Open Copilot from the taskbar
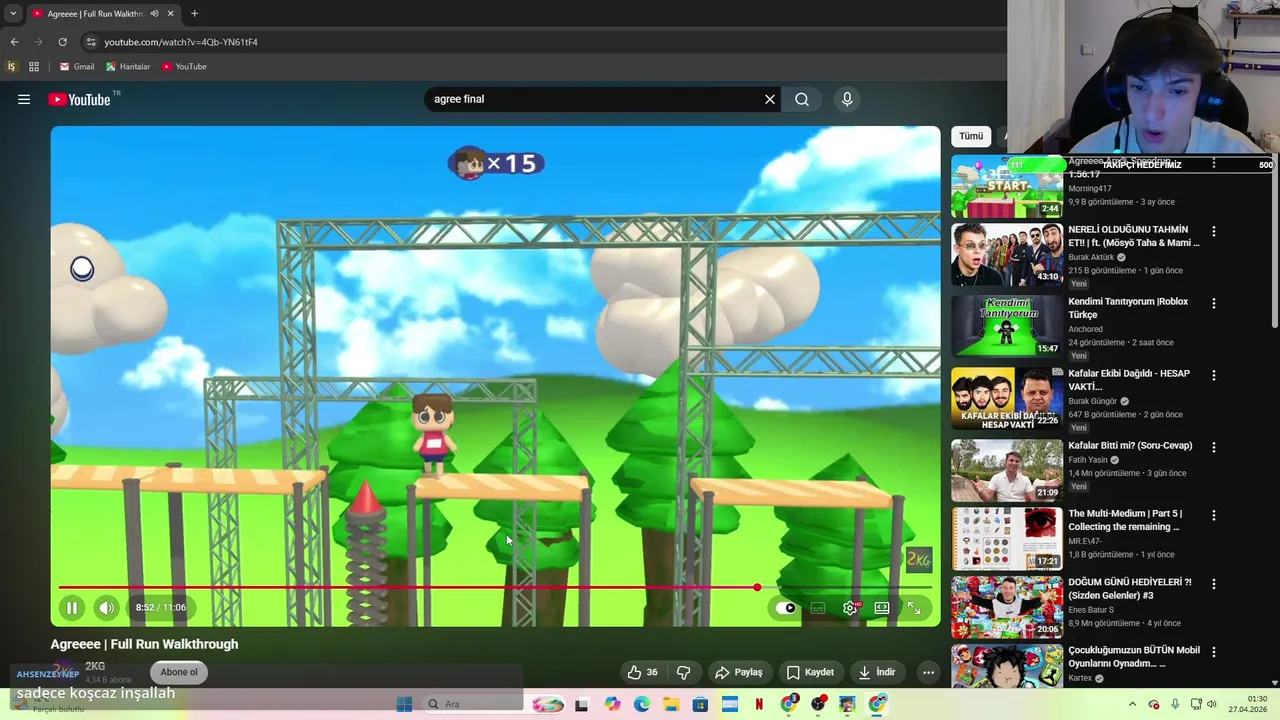This screenshot has height=720, width=1280. pos(612,704)
